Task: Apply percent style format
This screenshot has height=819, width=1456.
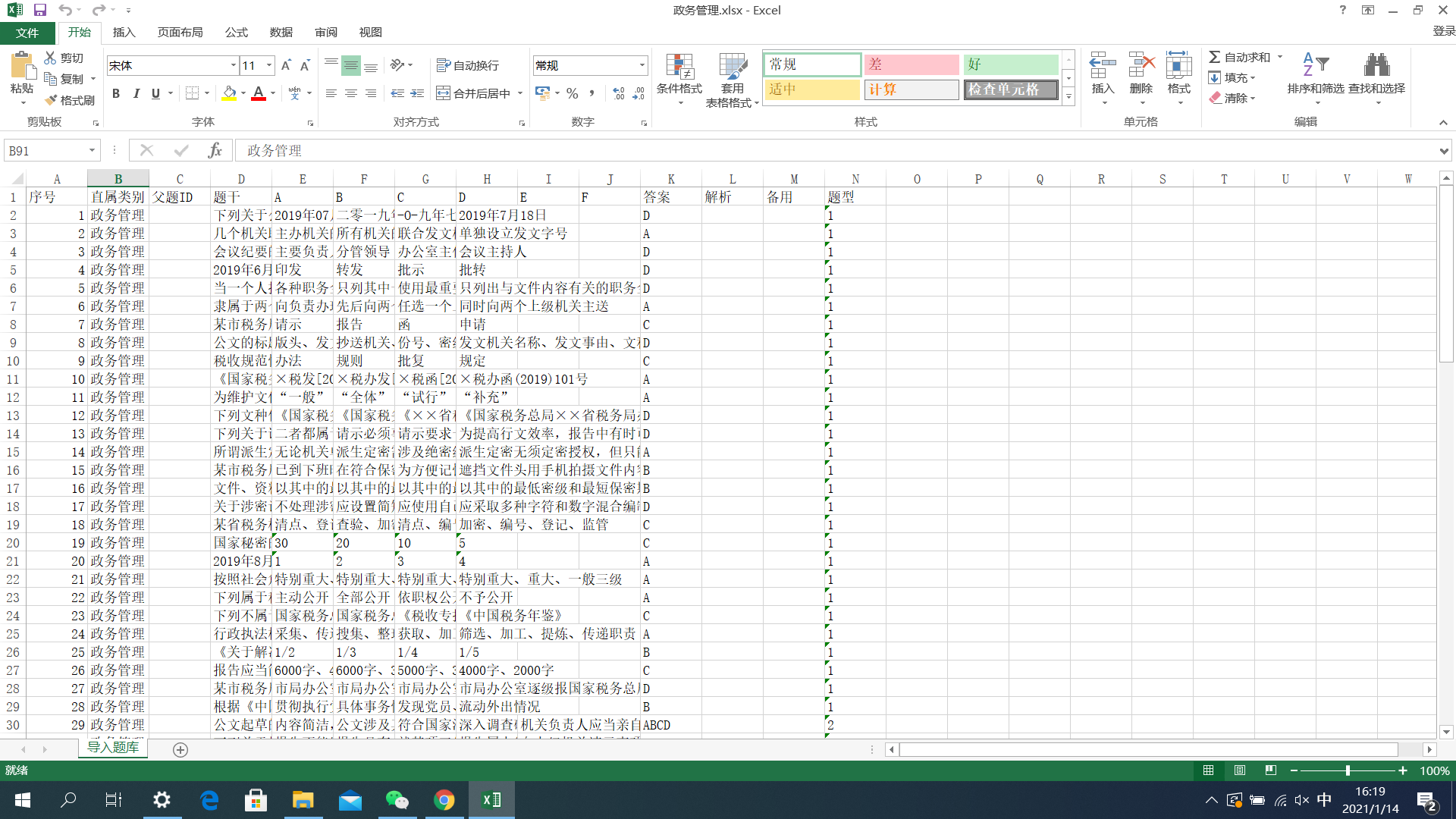Action: 573,93
